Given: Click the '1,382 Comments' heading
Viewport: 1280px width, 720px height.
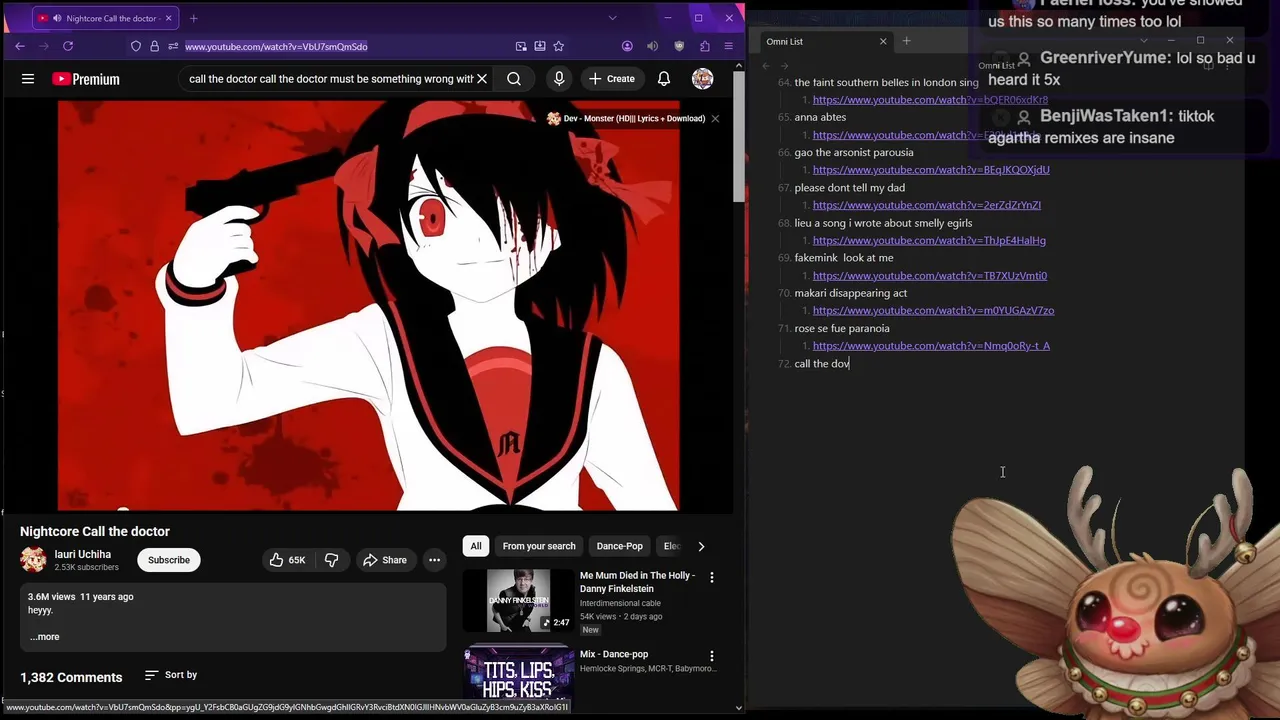Looking at the screenshot, I should (x=71, y=677).
